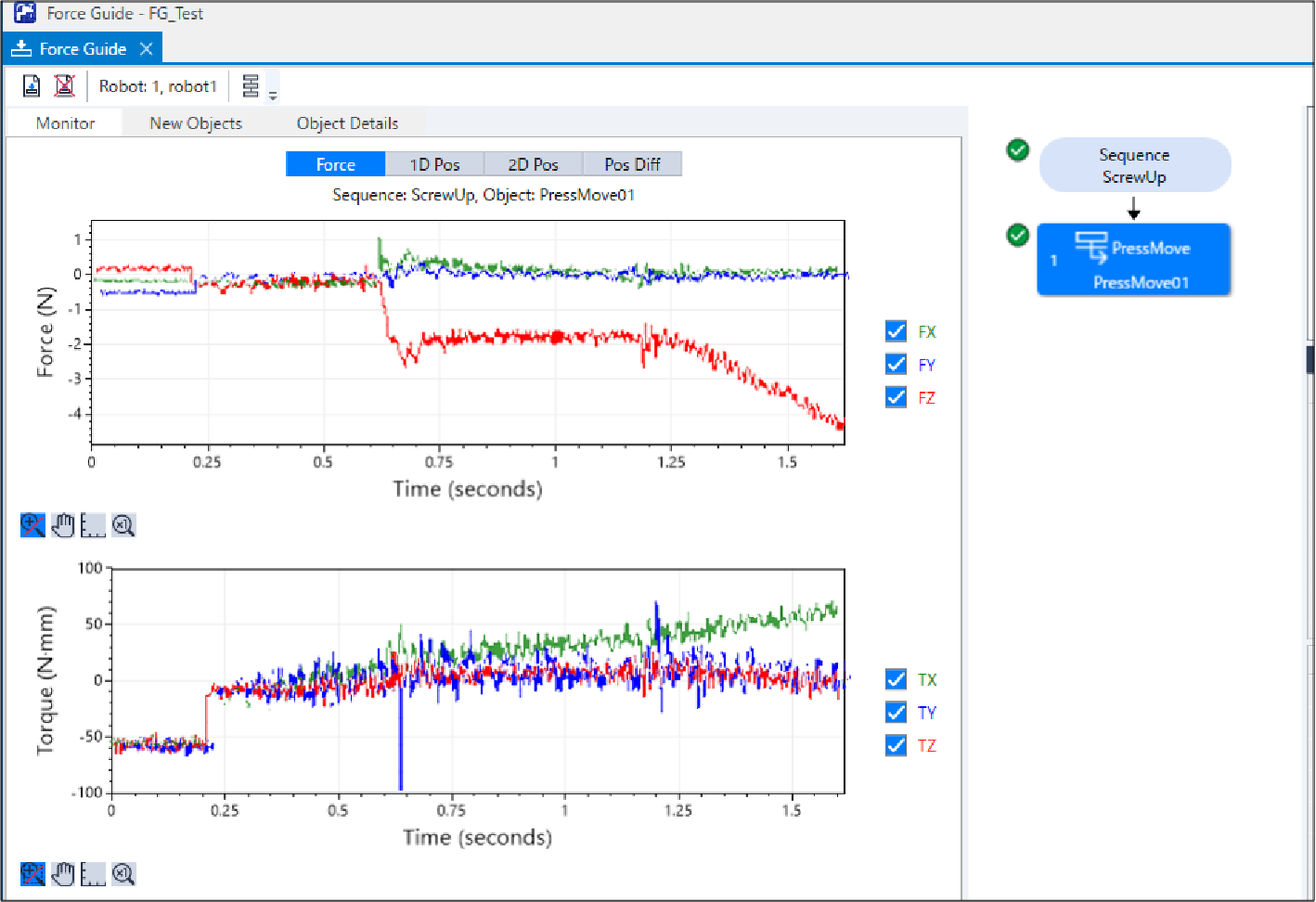Uncheck the FX force series checkbox
Image resolution: width=1316 pixels, height=902 pixels.
pos(896,331)
